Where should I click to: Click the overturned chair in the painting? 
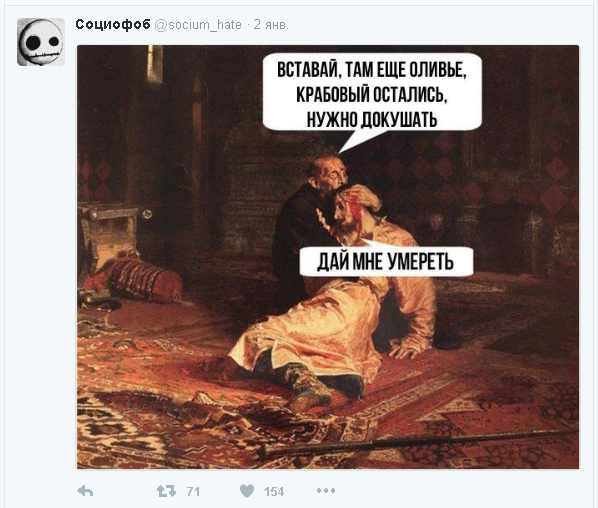coord(109,236)
